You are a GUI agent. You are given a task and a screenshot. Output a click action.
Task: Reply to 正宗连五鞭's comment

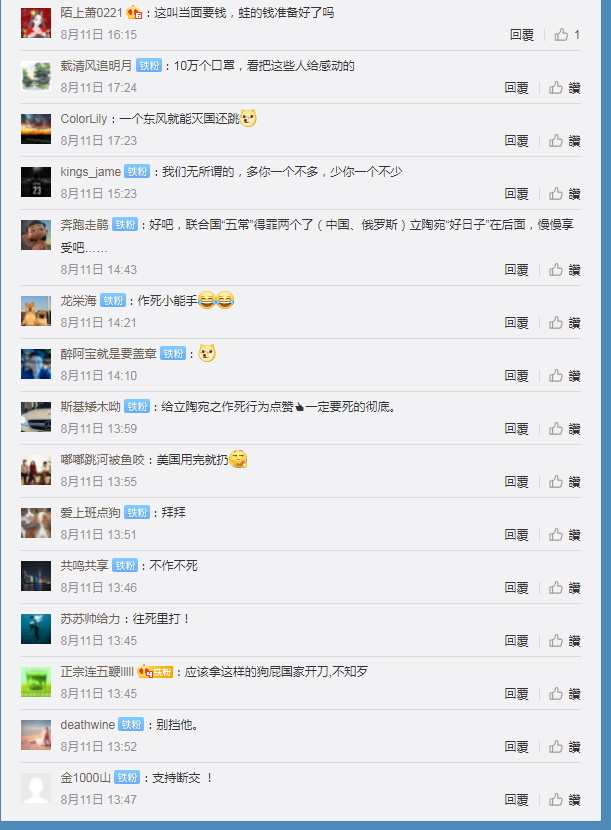516,694
